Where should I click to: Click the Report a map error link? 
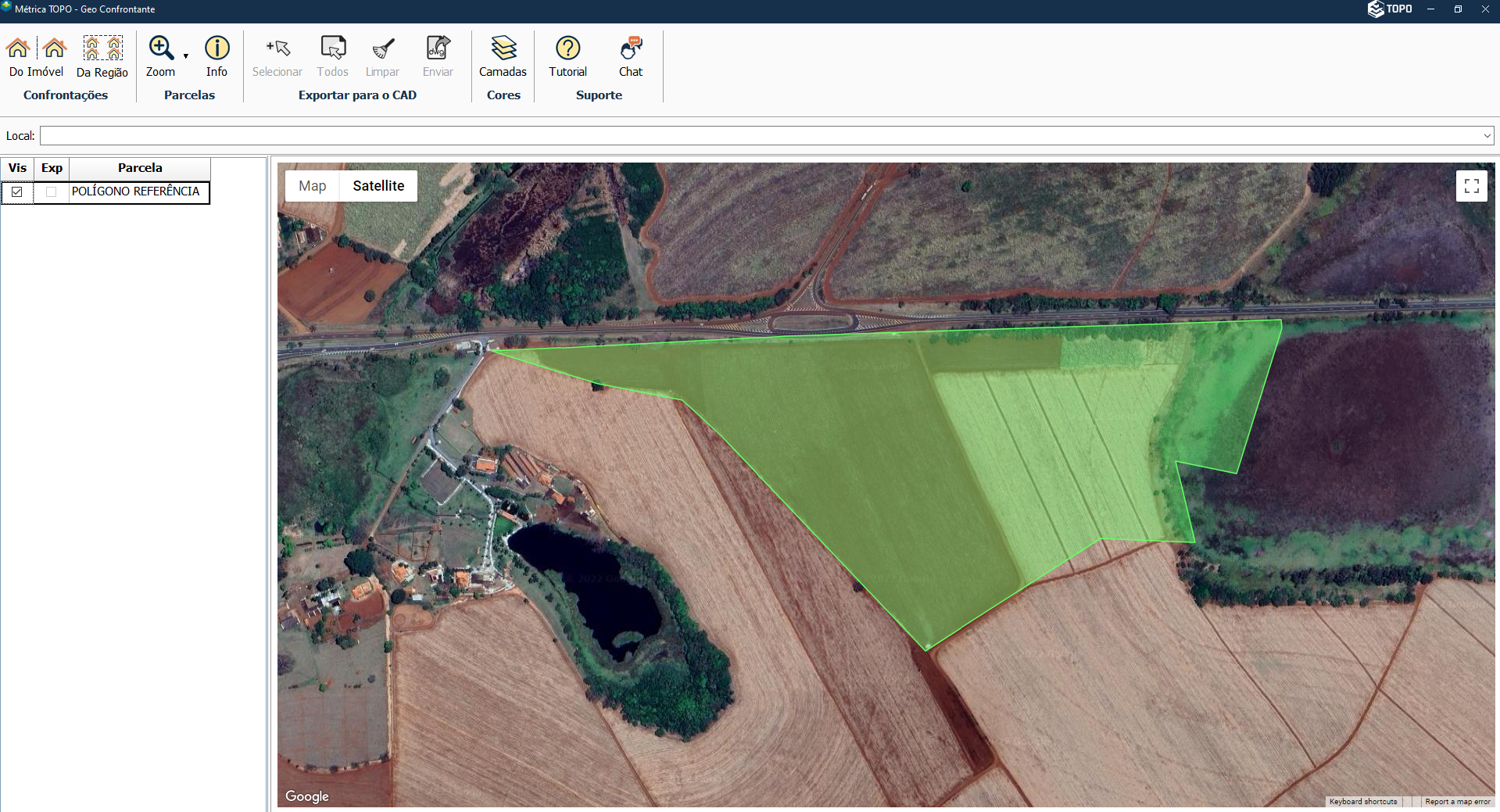click(1457, 802)
